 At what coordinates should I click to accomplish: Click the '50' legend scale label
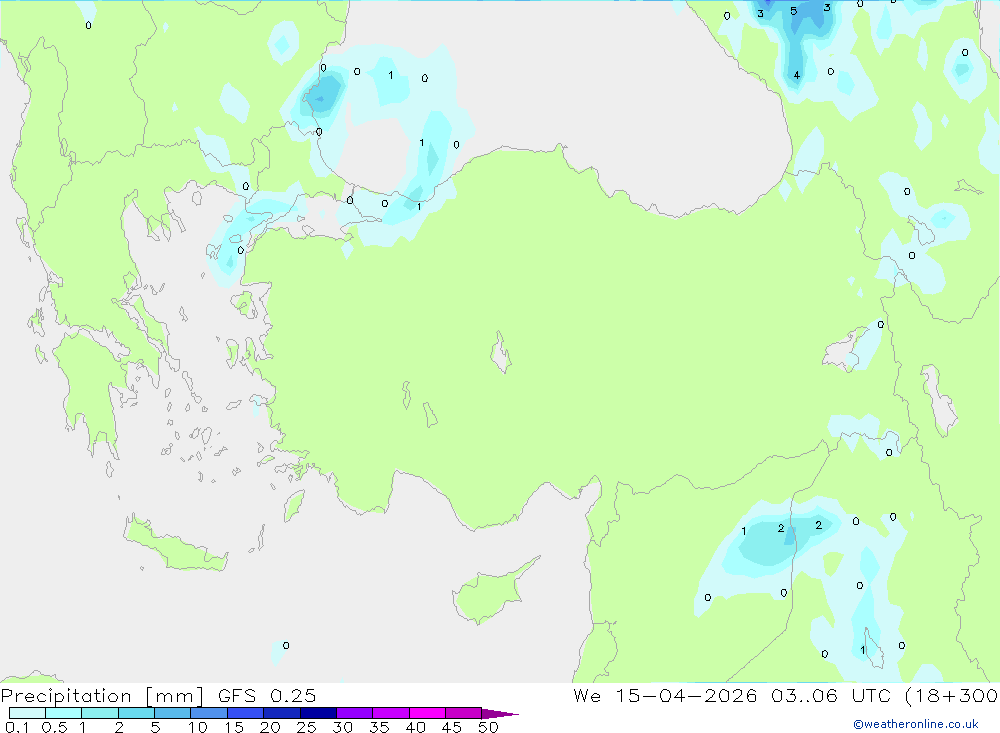pyautogui.click(x=488, y=727)
